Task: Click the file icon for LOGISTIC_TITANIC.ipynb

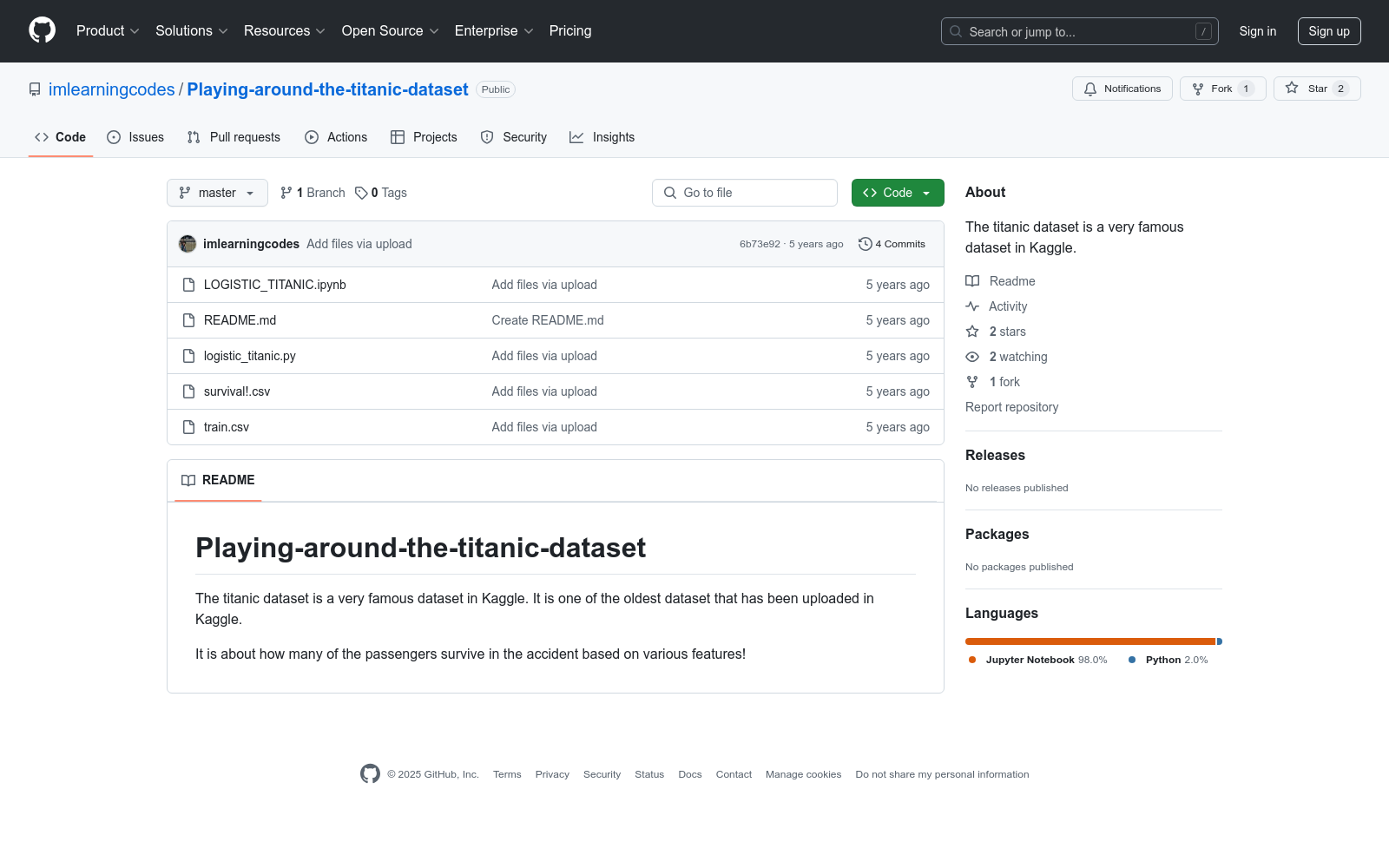Action: 188,285
